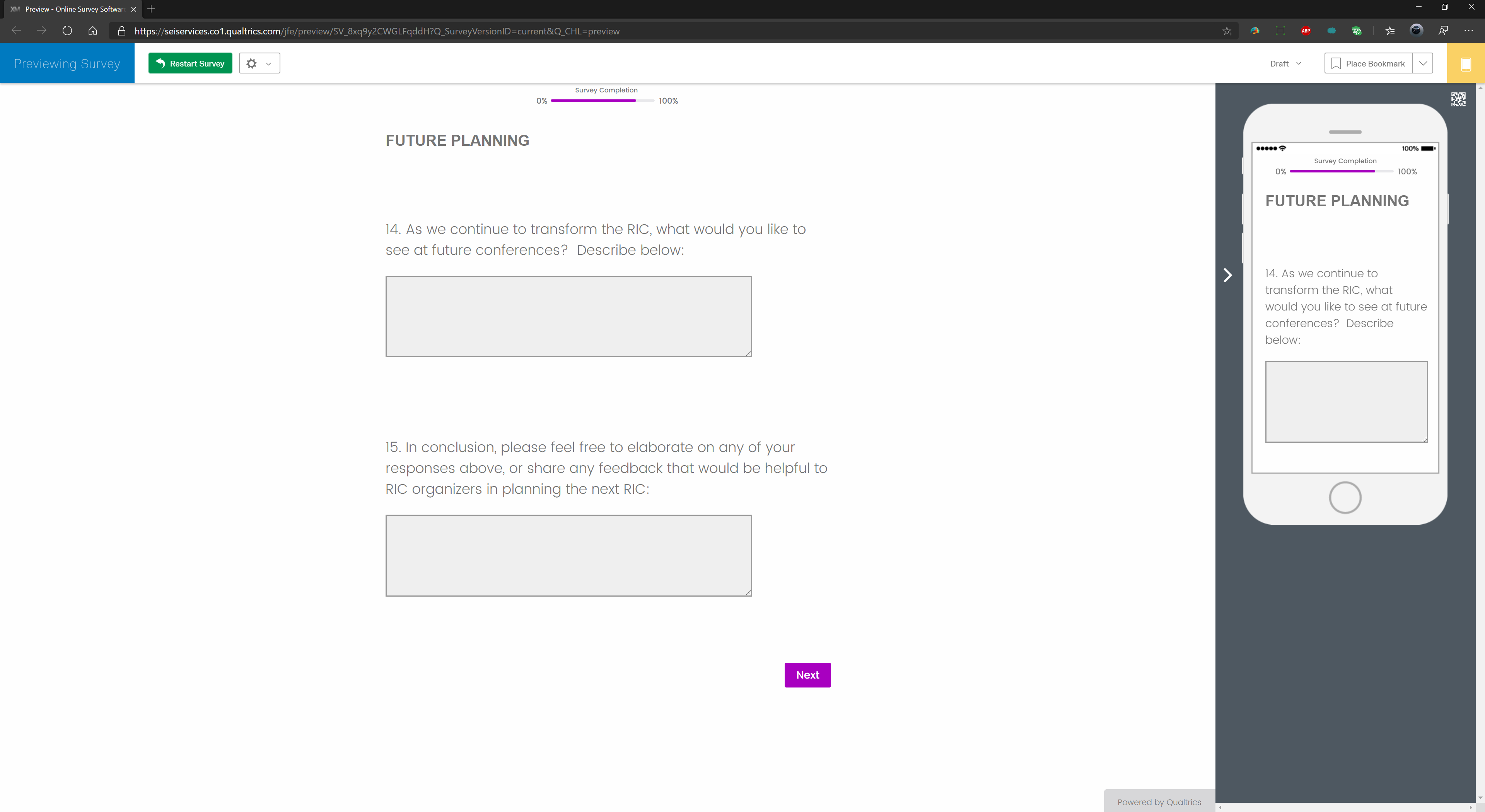Expand the Draft version dropdown
Screen dimensions: 1485x812
(x=1285, y=63)
